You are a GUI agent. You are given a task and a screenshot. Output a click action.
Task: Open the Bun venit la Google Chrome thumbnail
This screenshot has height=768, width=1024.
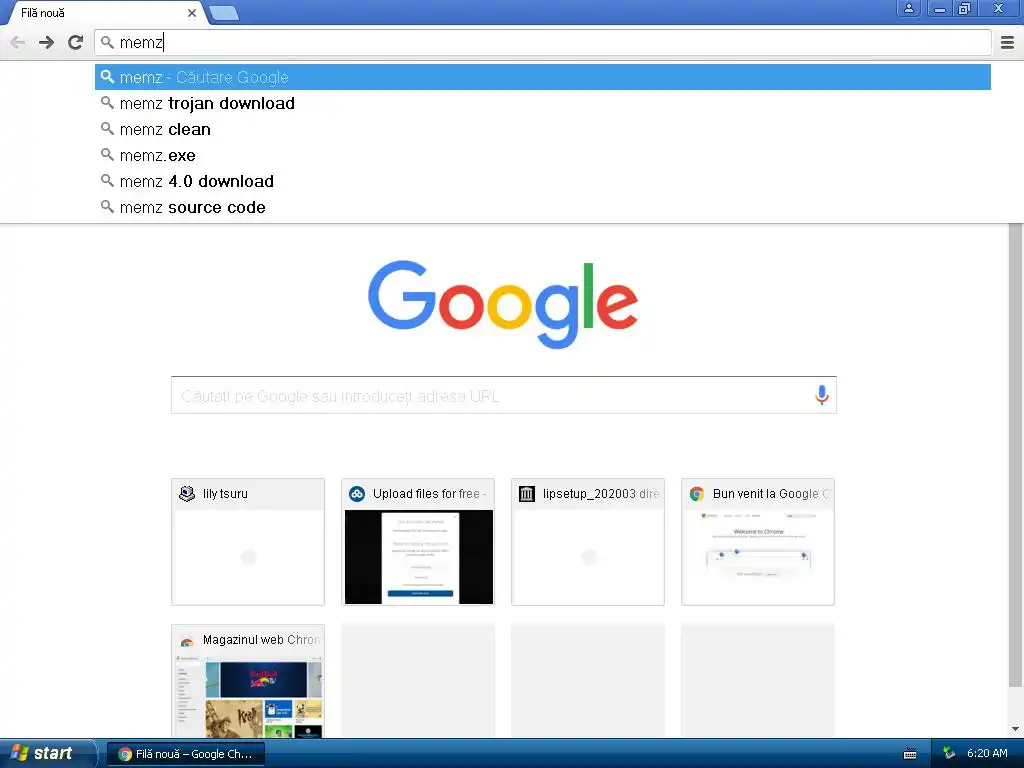click(x=758, y=542)
